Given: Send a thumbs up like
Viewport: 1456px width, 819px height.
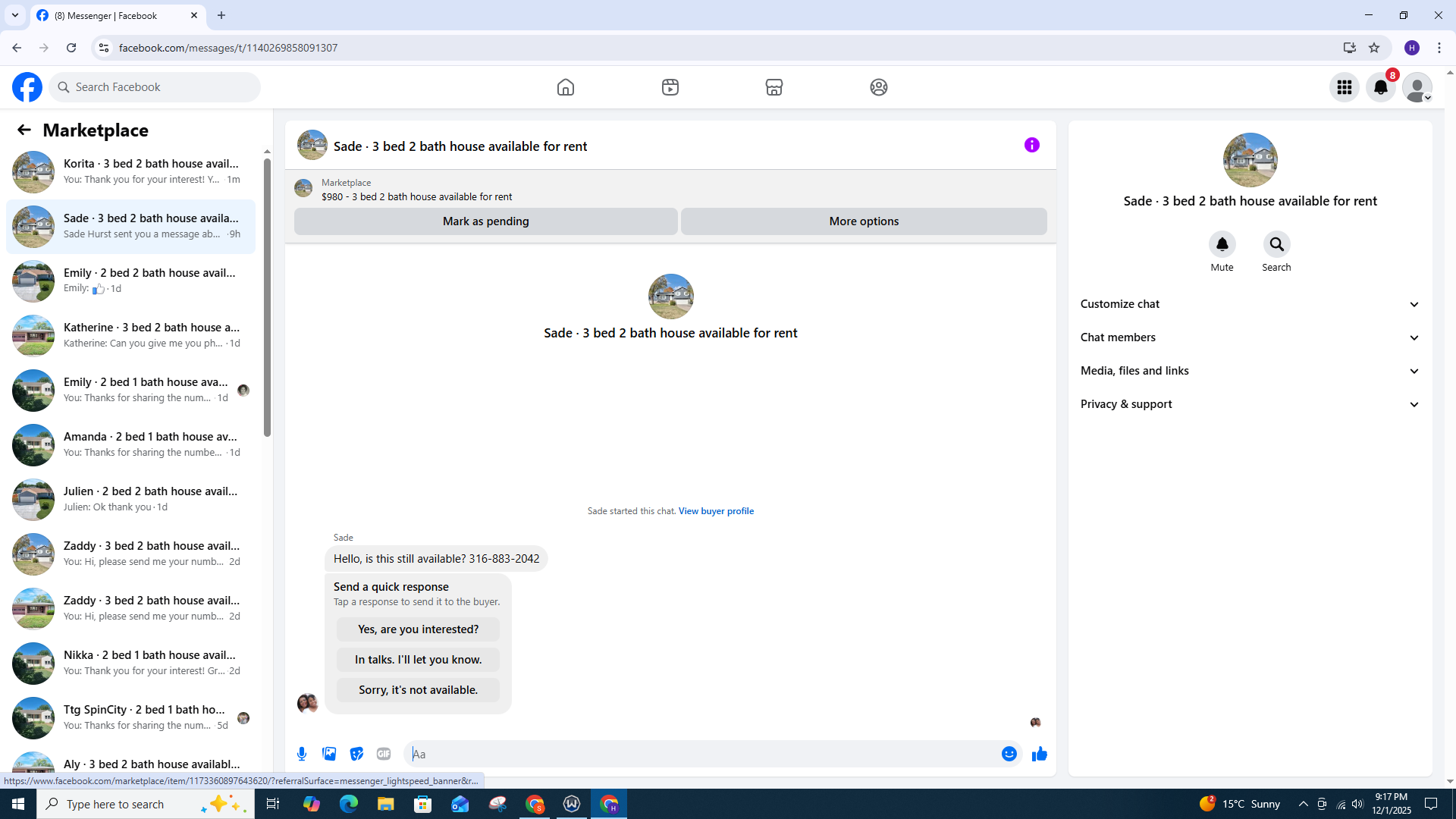Looking at the screenshot, I should [1039, 754].
